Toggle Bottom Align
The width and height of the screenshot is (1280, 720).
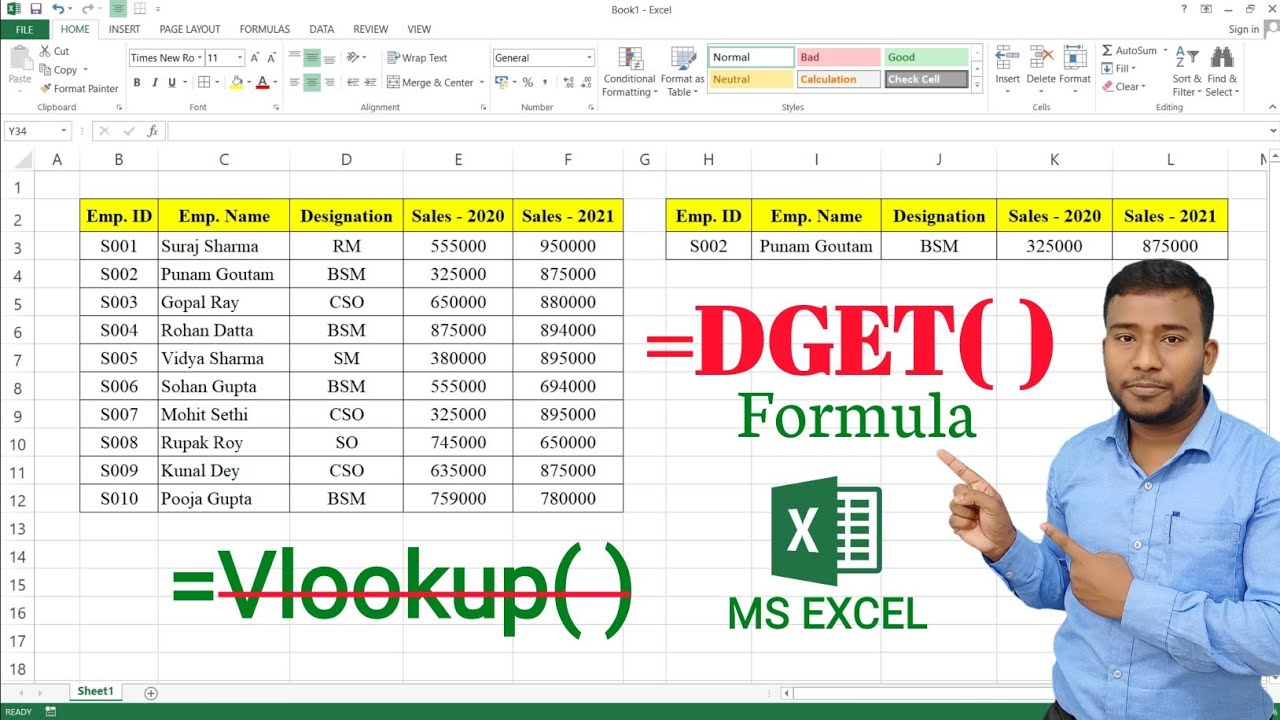tap(330, 58)
